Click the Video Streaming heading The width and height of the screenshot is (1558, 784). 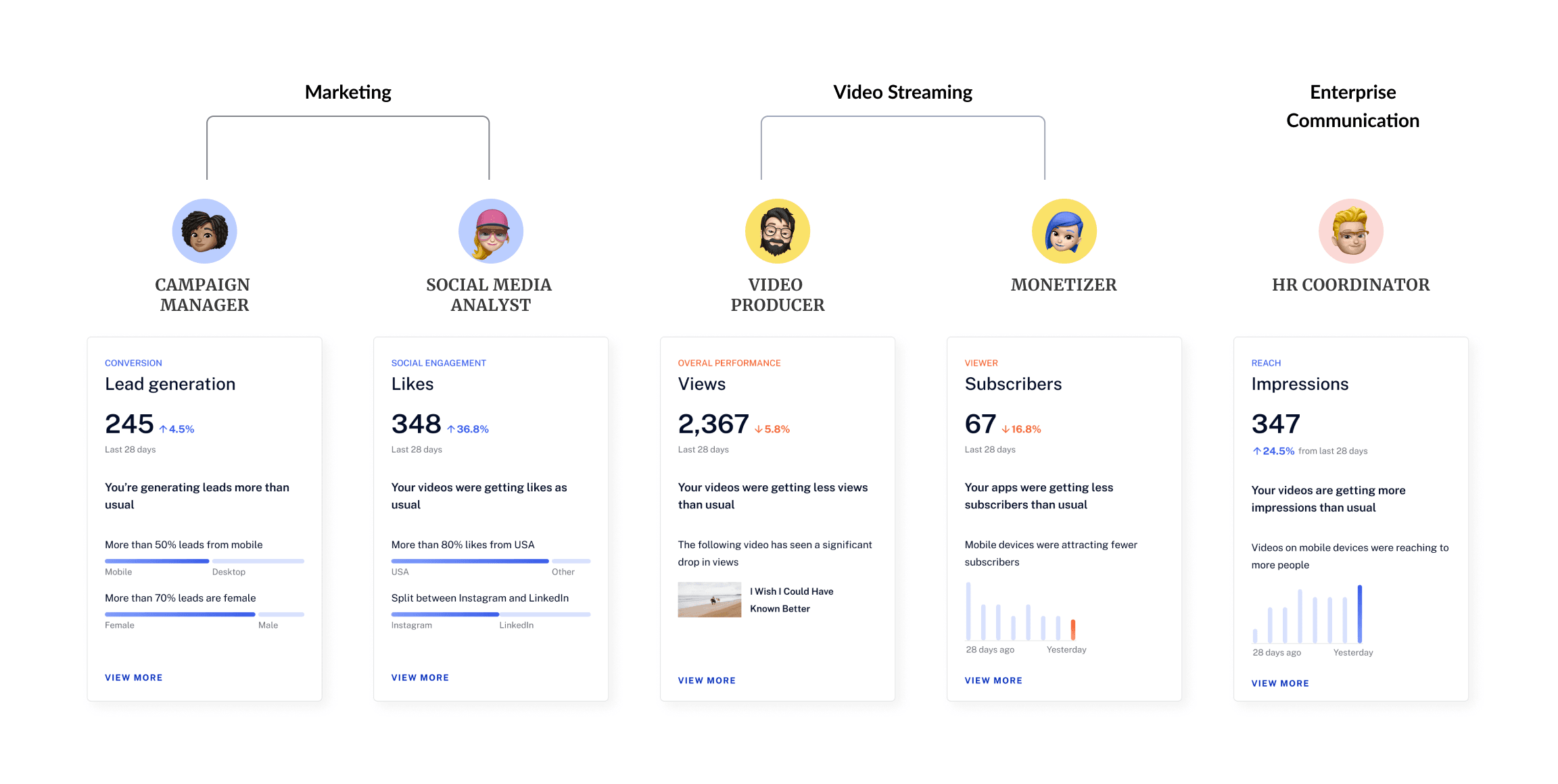[x=903, y=92]
